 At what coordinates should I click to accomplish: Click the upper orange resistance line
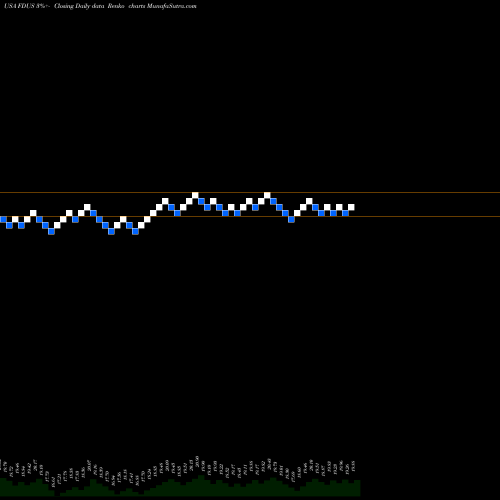(x=250, y=192)
